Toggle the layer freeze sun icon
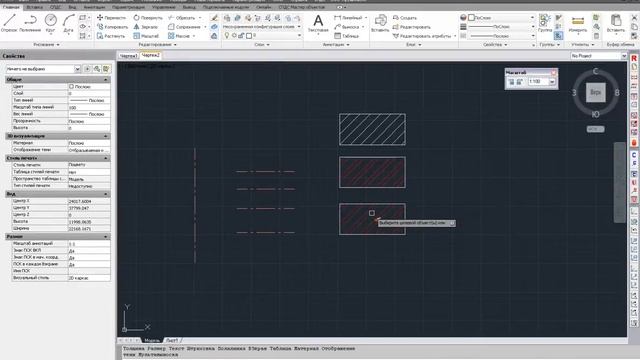Image resolution: width=640 pixels, height=360 pixels. coord(234,36)
